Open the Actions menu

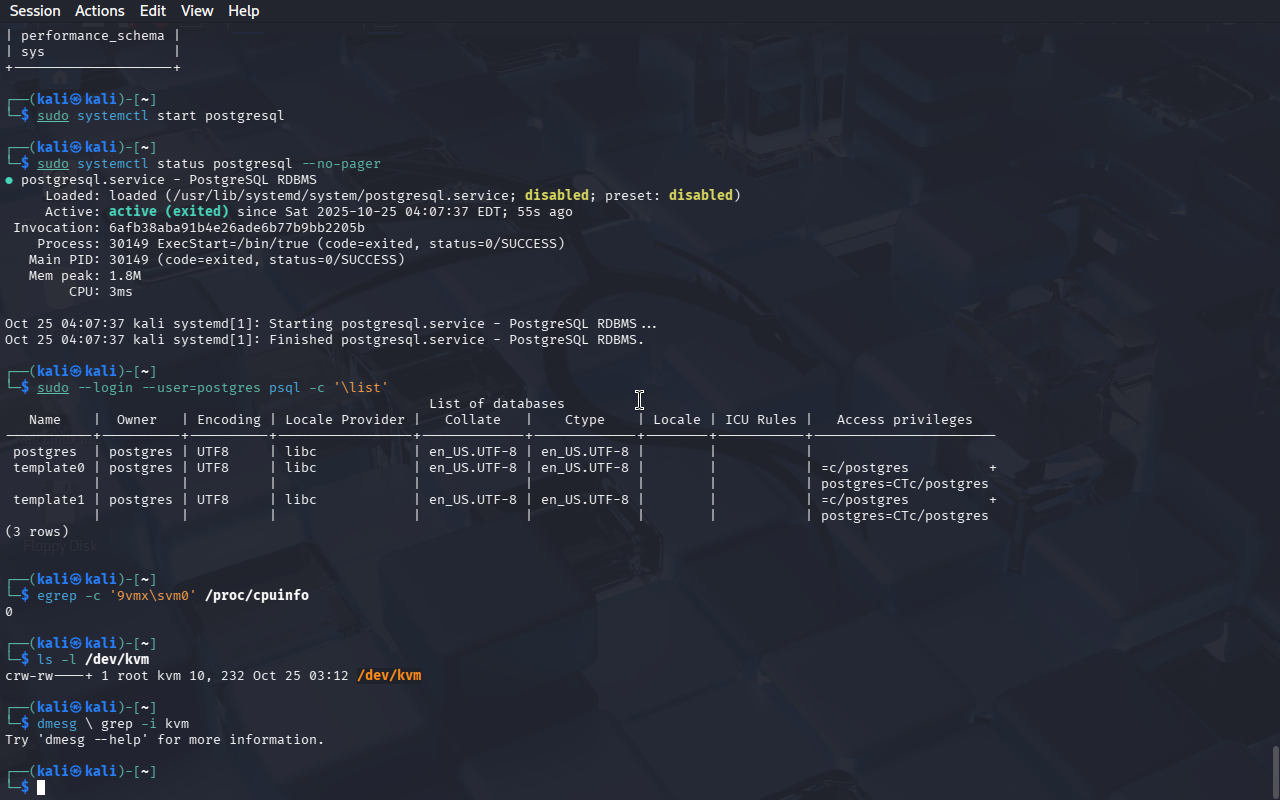coord(100,11)
